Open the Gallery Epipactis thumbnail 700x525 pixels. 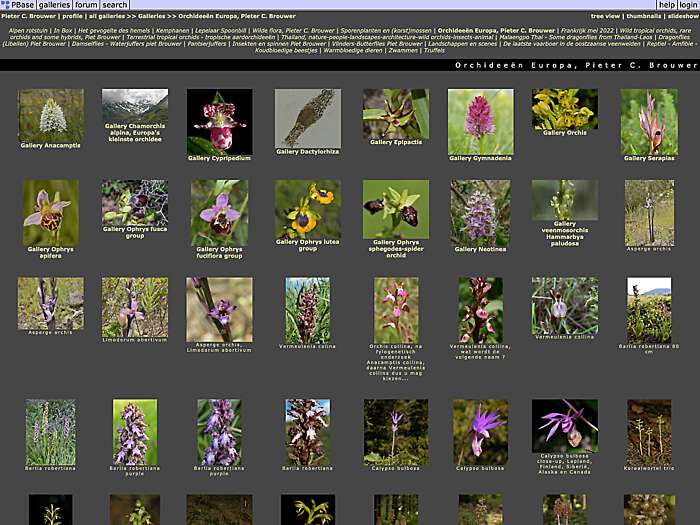[396, 114]
